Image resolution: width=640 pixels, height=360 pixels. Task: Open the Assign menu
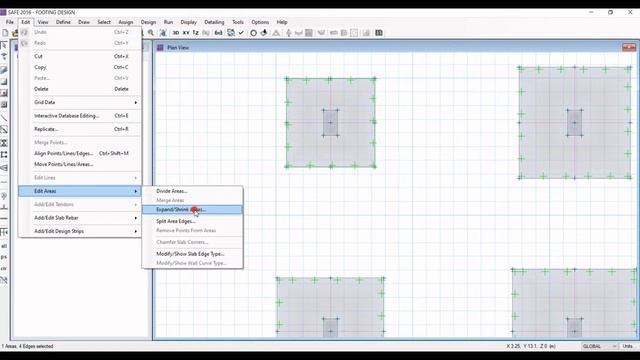pyautogui.click(x=126, y=22)
